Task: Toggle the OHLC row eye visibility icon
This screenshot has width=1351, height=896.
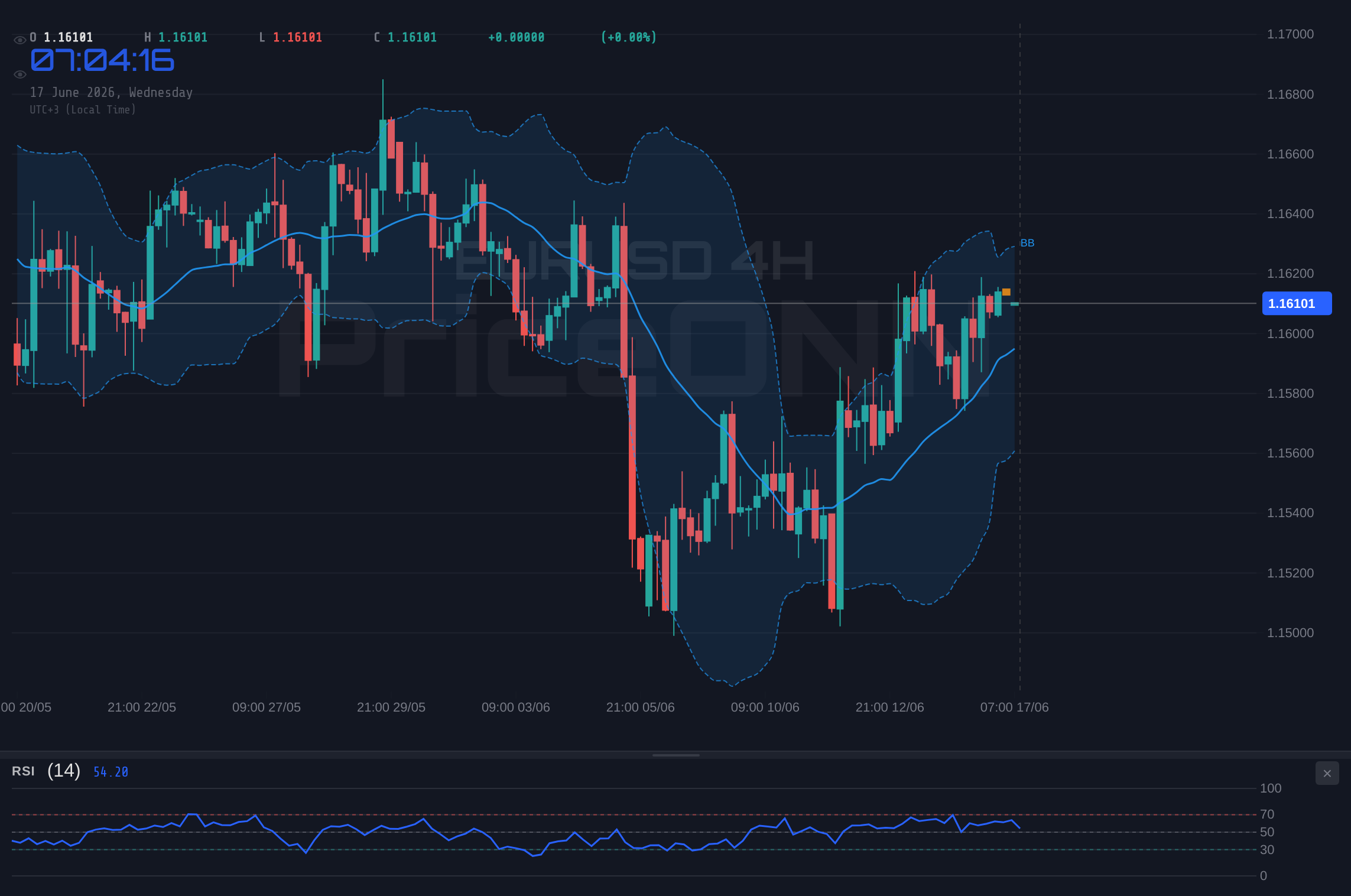Action: [20, 40]
